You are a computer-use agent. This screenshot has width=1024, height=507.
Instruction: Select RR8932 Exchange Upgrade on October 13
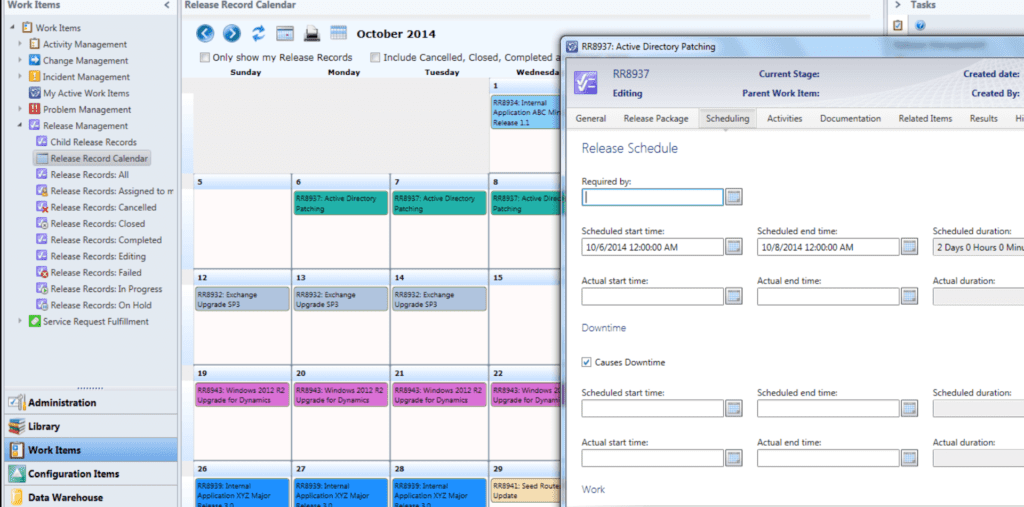[x=340, y=299]
